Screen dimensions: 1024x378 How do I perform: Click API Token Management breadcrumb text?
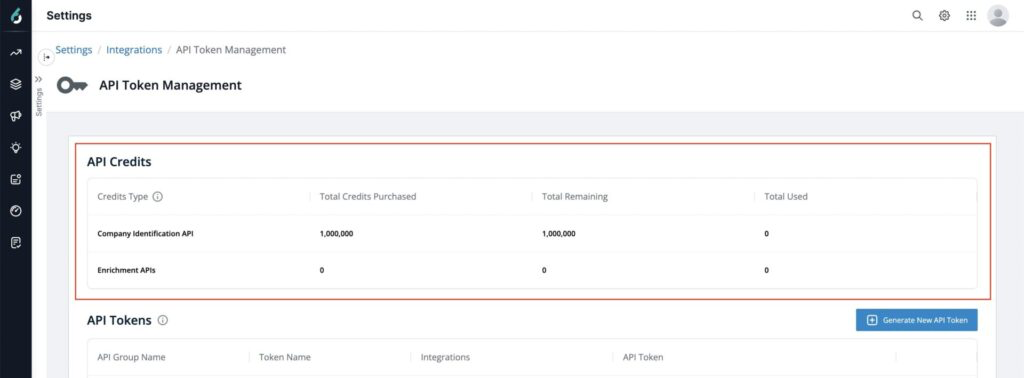[231, 50]
